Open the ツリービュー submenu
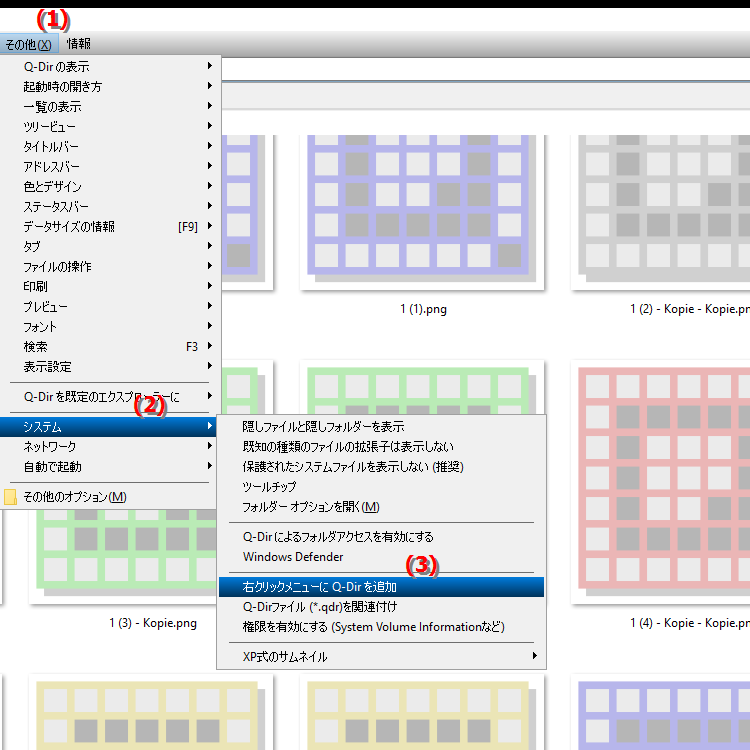This screenshot has width=750, height=750. pos(109,127)
